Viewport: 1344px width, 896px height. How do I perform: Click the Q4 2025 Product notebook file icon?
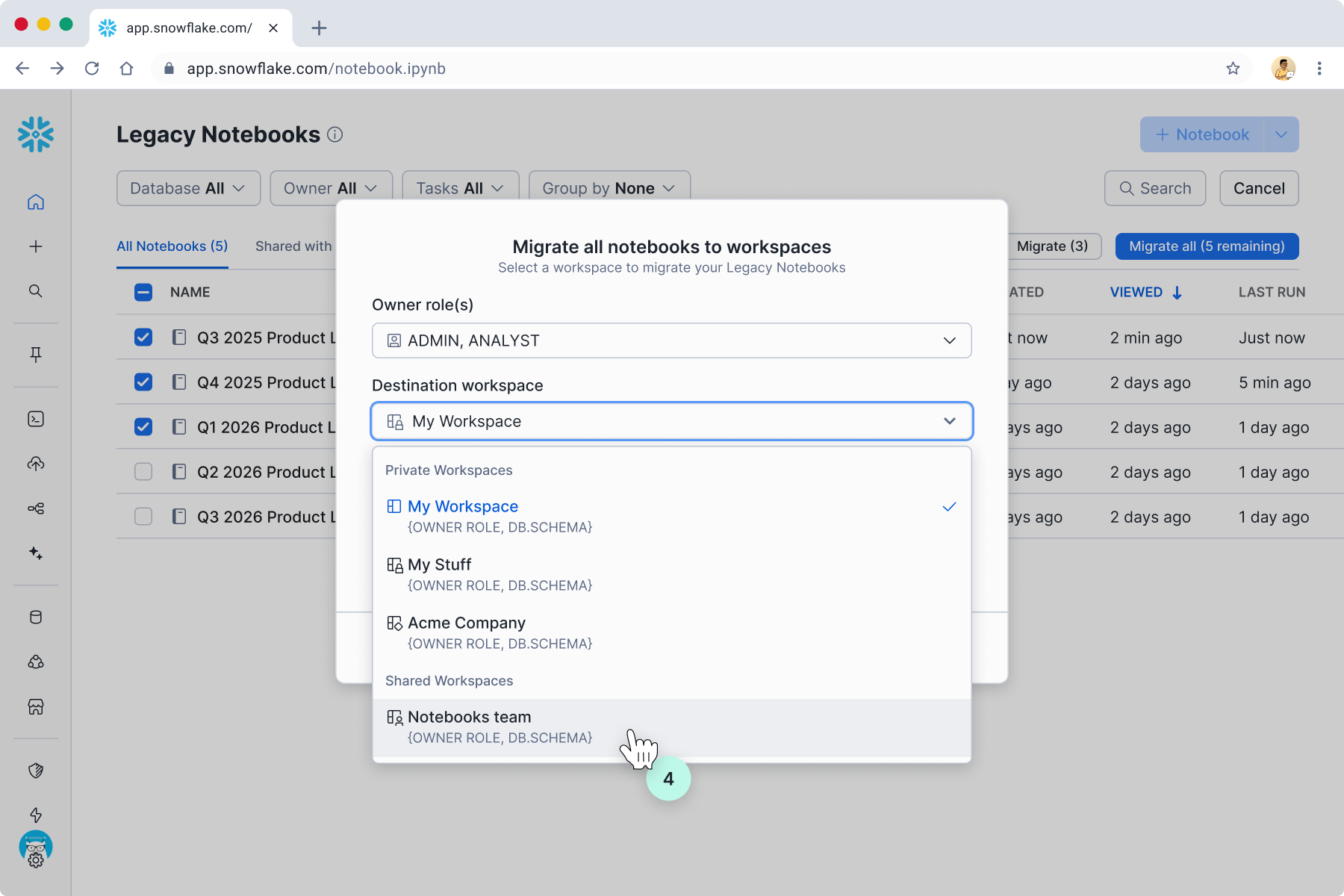(179, 382)
